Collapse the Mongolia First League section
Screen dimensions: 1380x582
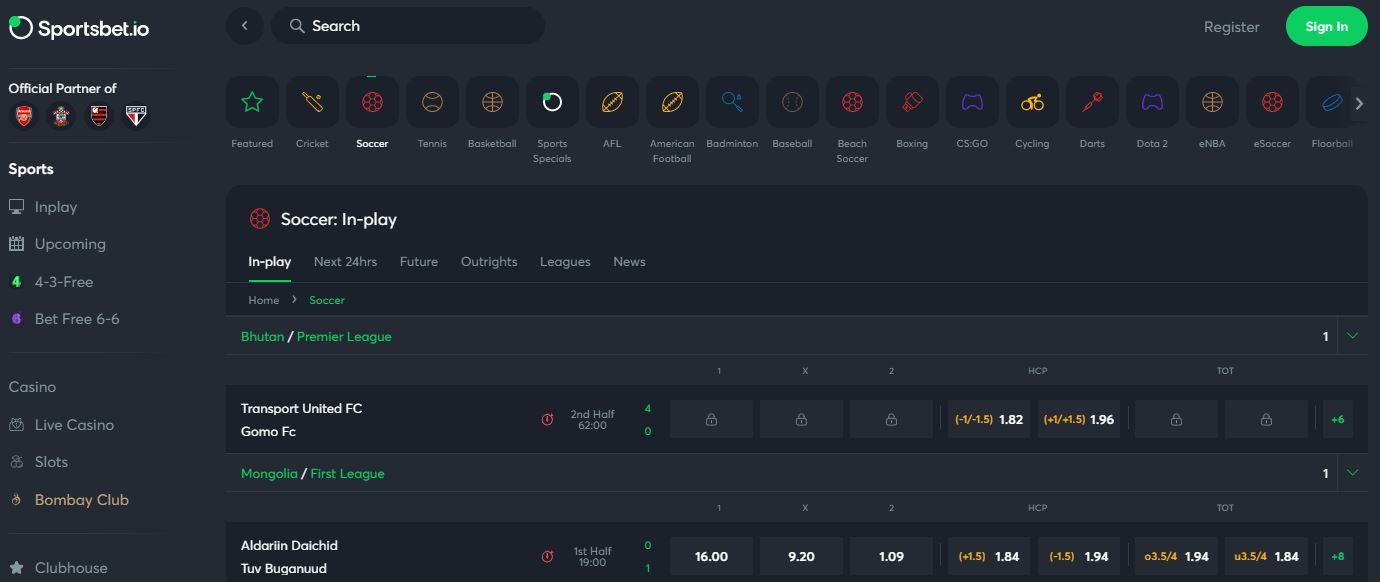point(1353,473)
